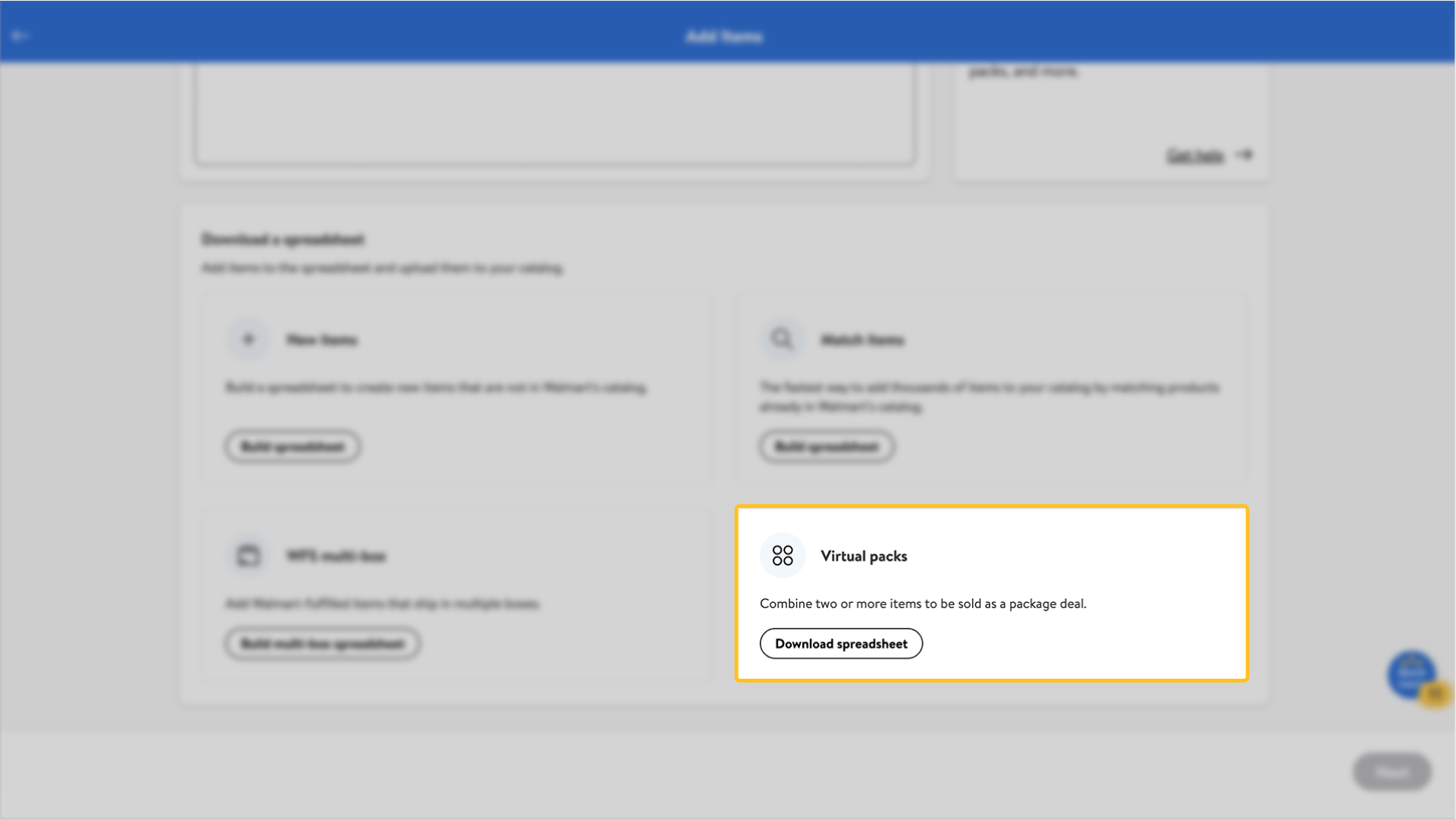1456x819 pixels.
Task: Click Build spreadsheet in New items card
Action: (293, 447)
